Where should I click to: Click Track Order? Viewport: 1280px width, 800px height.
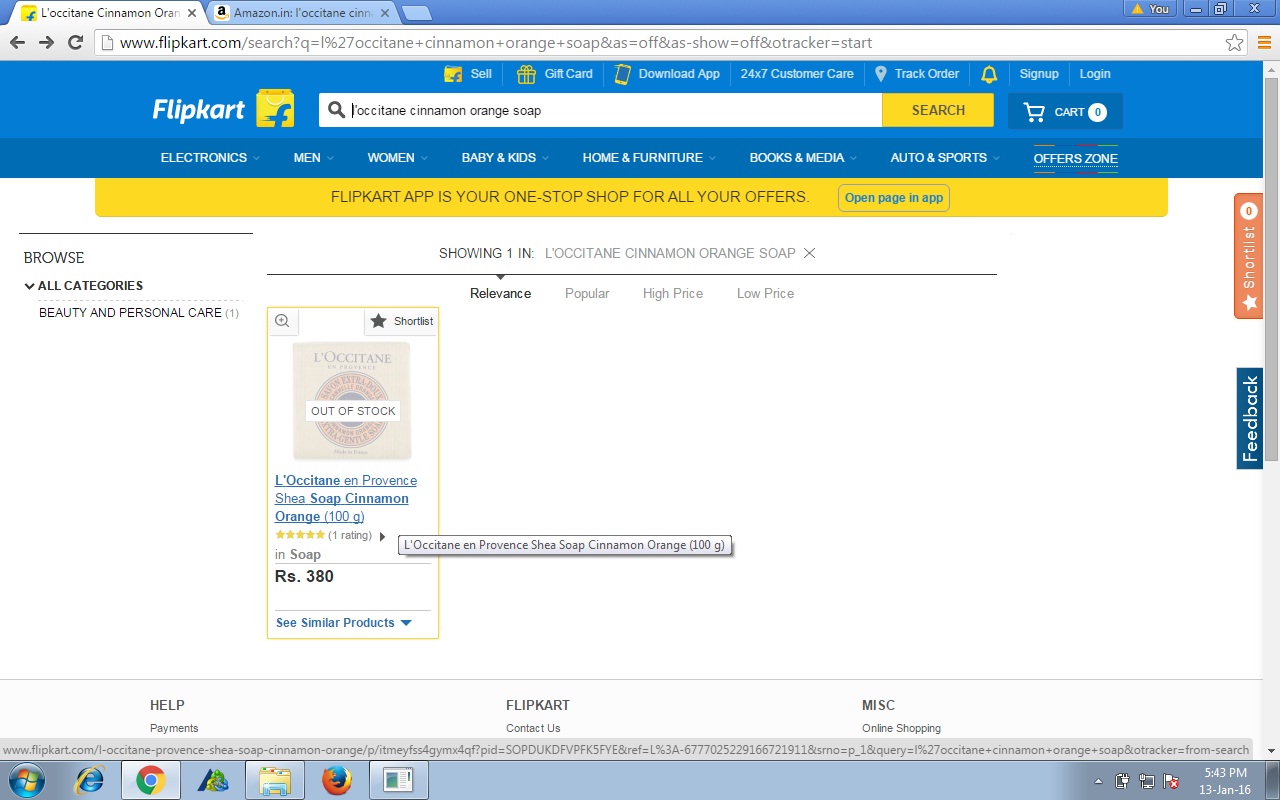point(916,74)
